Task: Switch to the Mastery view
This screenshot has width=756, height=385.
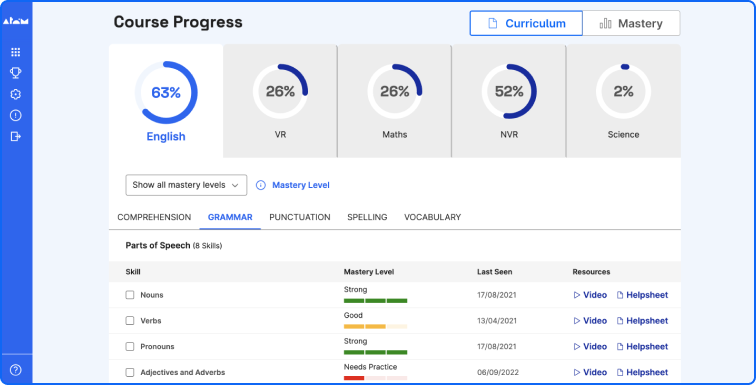Action: tap(631, 23)
